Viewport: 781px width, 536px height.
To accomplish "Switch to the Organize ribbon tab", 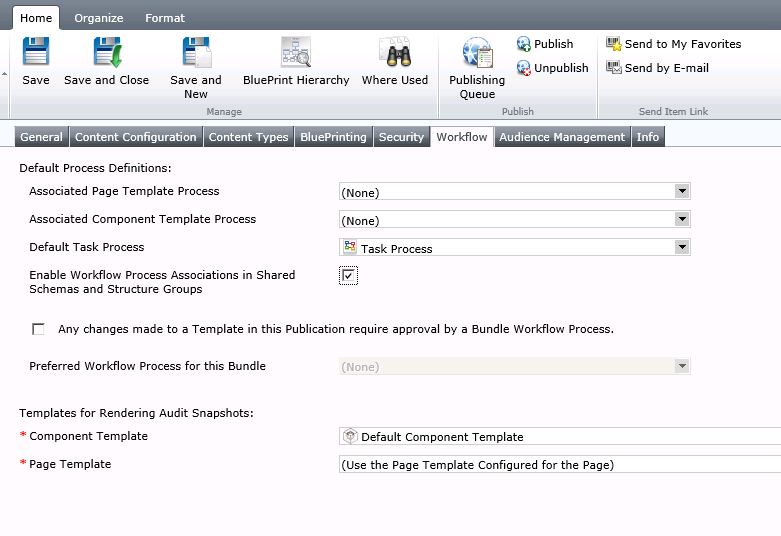I will click(99, 18).
